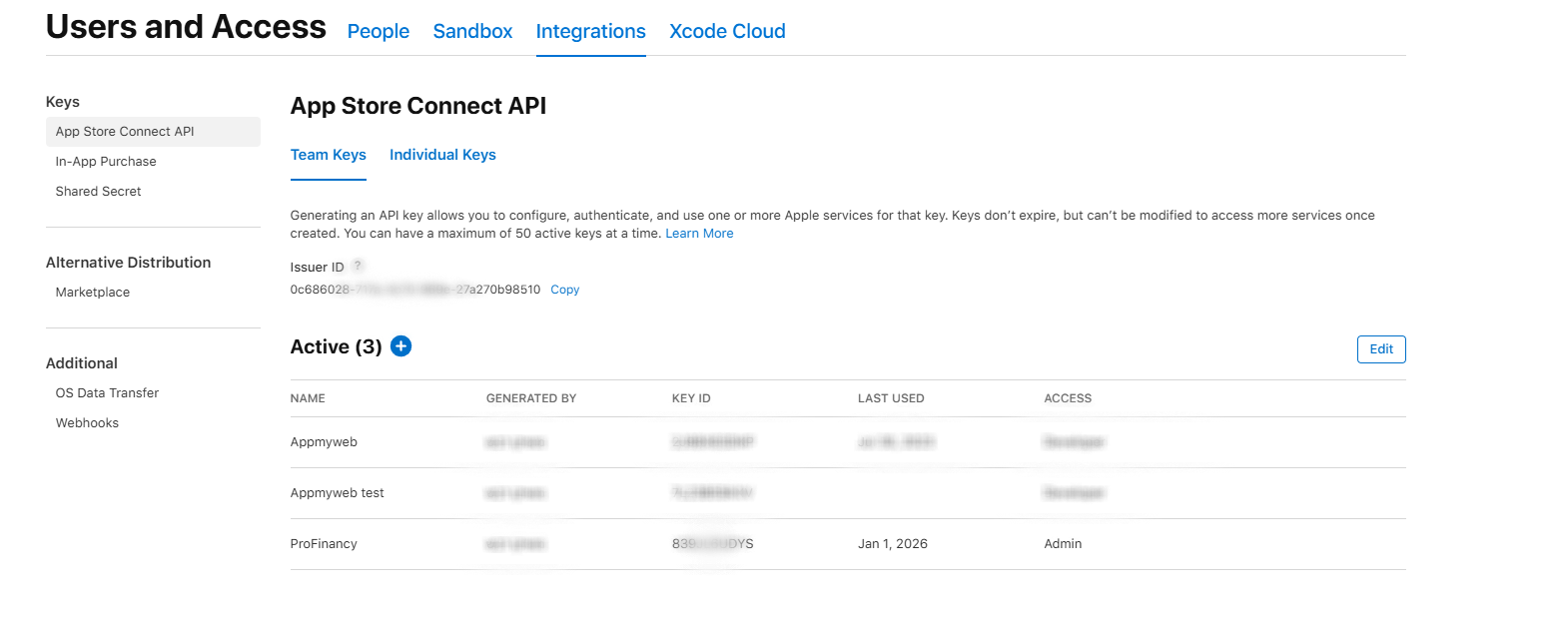This screenshot has width=1568, height=625.
Task: Click the Active (3) heading
Action: coord(337,346)
